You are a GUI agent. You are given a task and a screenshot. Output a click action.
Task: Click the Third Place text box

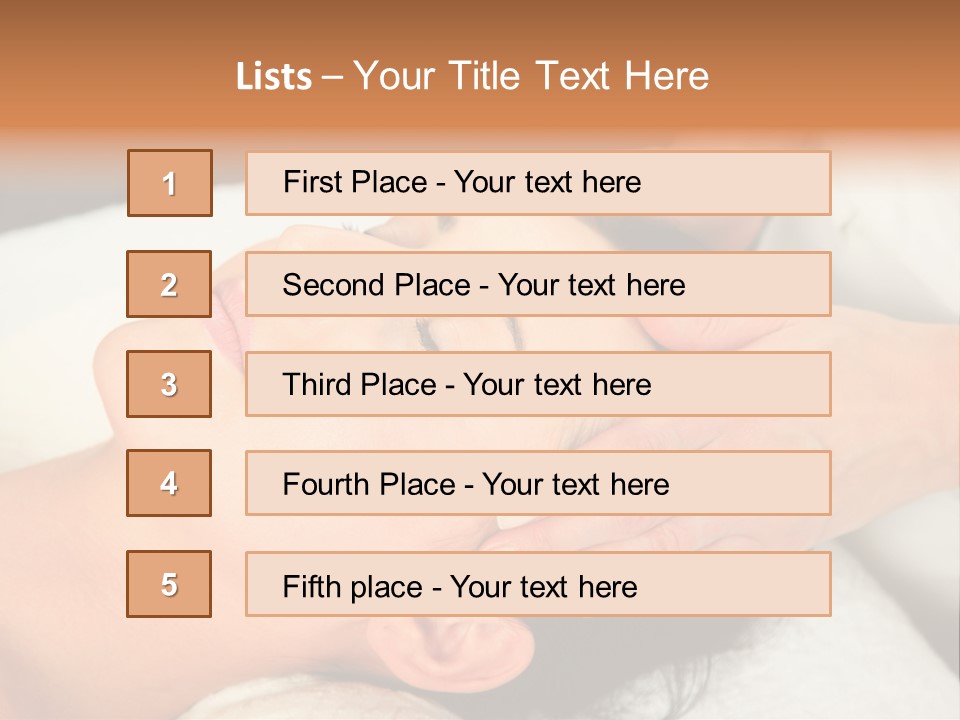coord(538,384)
